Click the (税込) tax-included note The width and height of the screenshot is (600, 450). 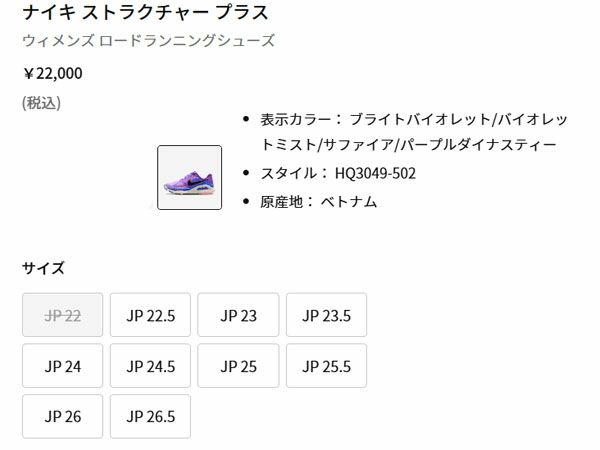(40, 101)
